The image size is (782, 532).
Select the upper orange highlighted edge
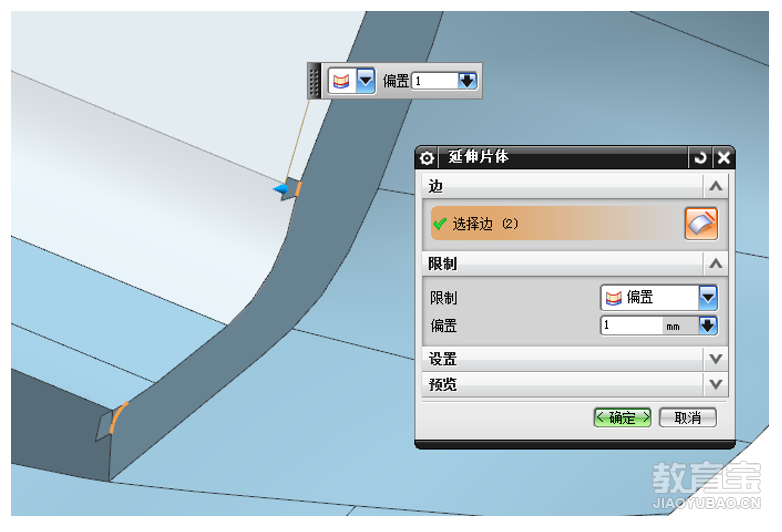pos(298,189)
